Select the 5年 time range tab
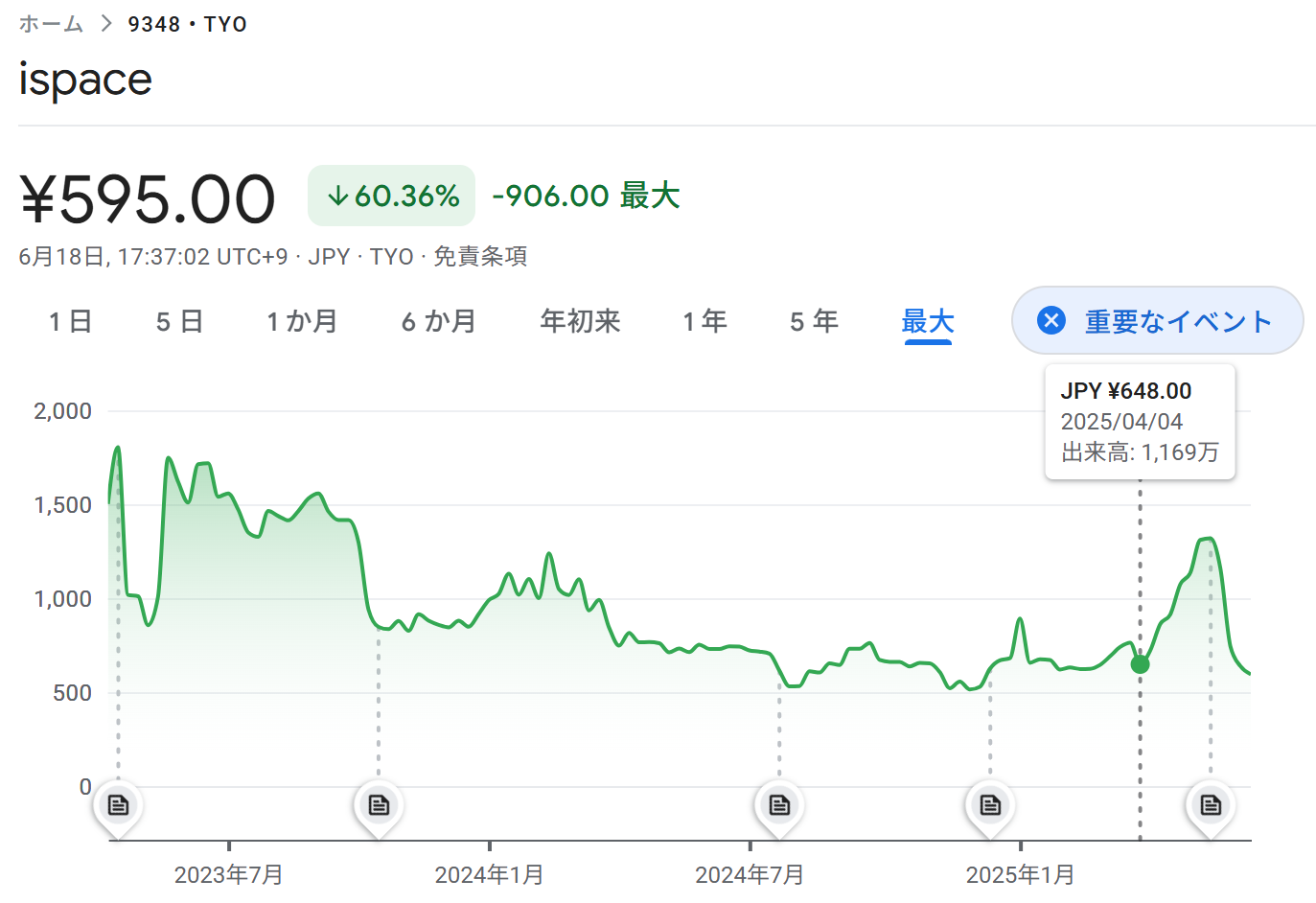The width and height of the screenshot is (1316, 903). point(814,321)
